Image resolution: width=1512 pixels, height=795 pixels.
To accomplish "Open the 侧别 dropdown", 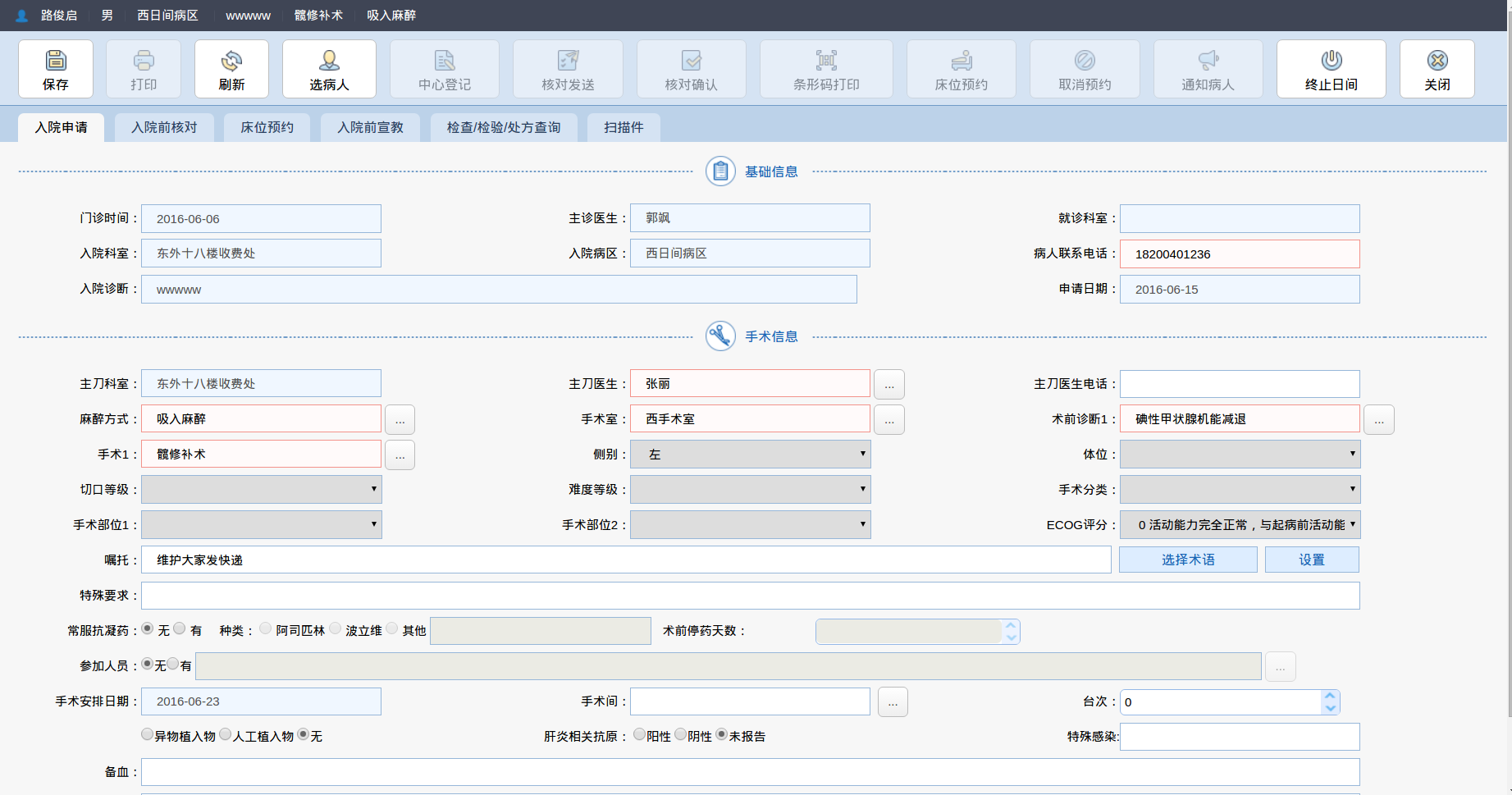I will click(x=751, y=455).
